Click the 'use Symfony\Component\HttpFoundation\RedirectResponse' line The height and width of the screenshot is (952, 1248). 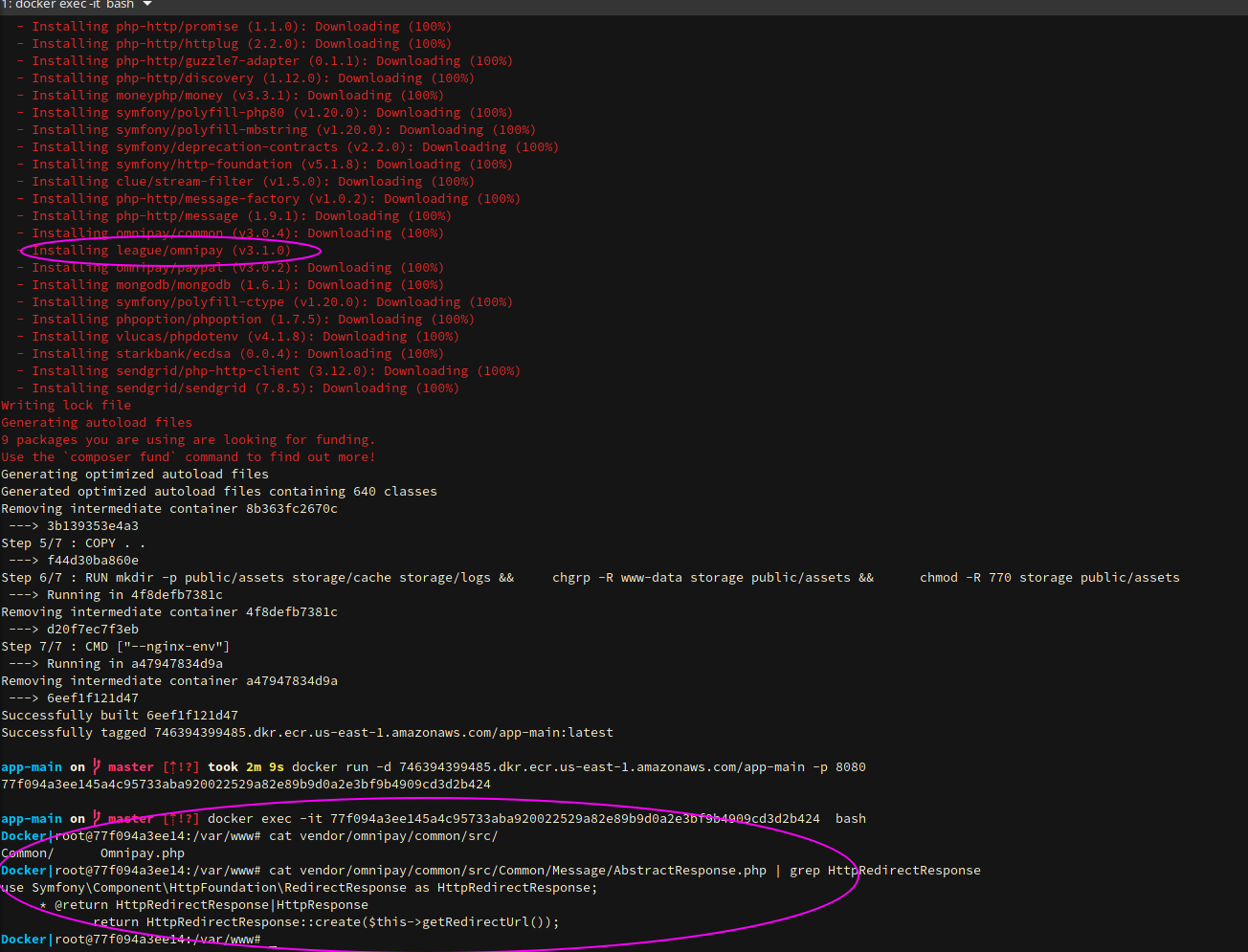pyautogui.click(x=300, y=888)
